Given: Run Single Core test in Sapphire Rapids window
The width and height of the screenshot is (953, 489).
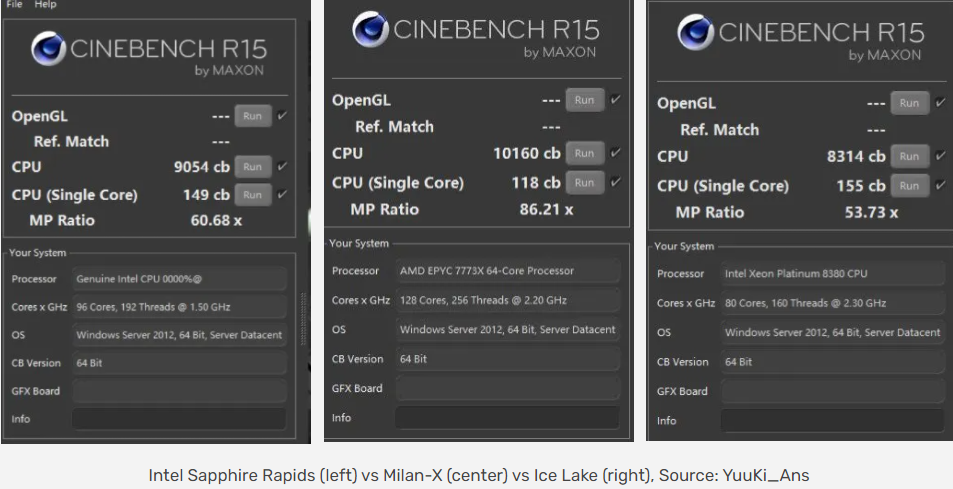Looking at the screenshot, I should 253,194.
